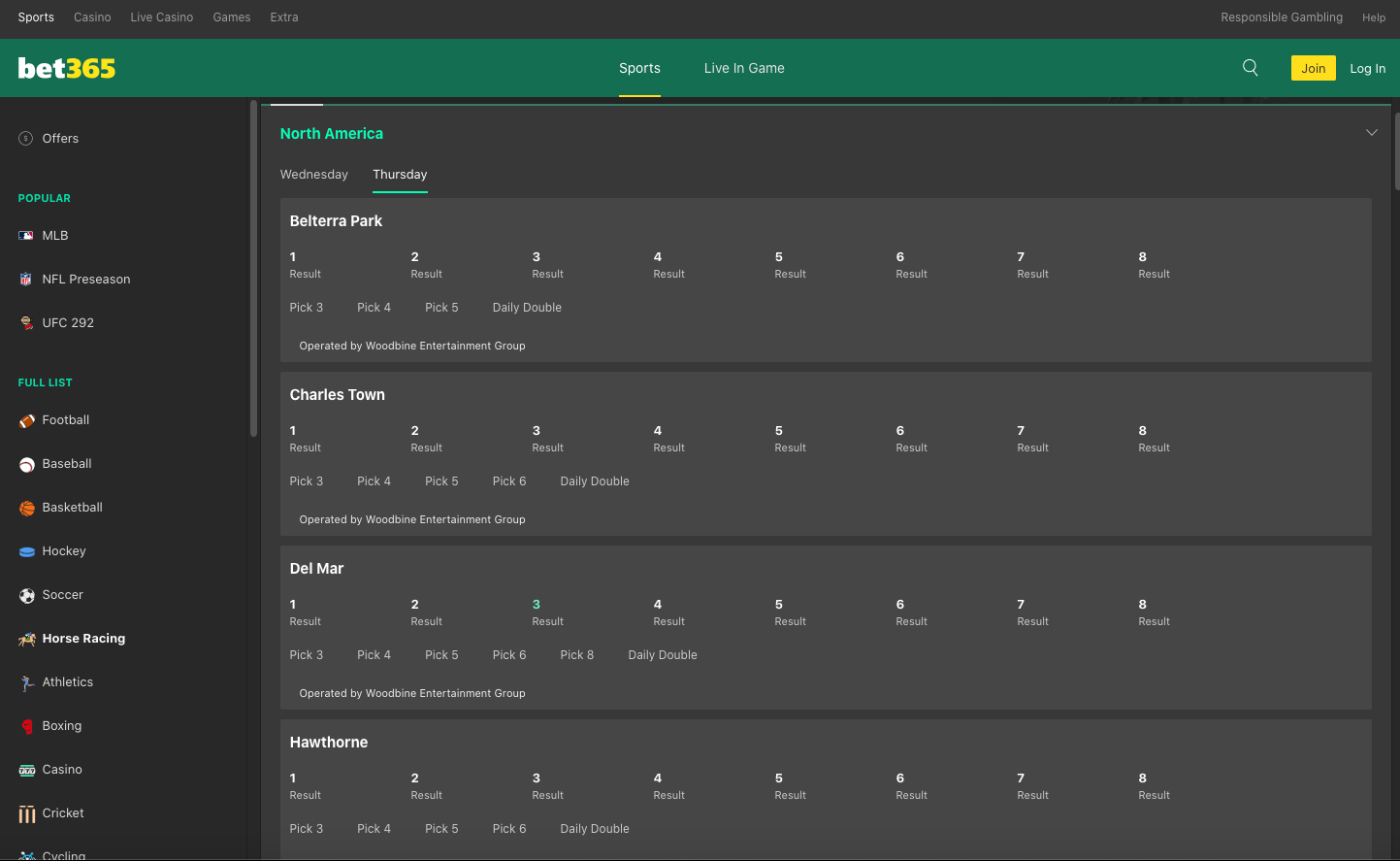Select Belterra Park Daily Double
Image resolution: width=1400 pixels, height=861 pixels.
pyautogui.click(x=527, y=308)
